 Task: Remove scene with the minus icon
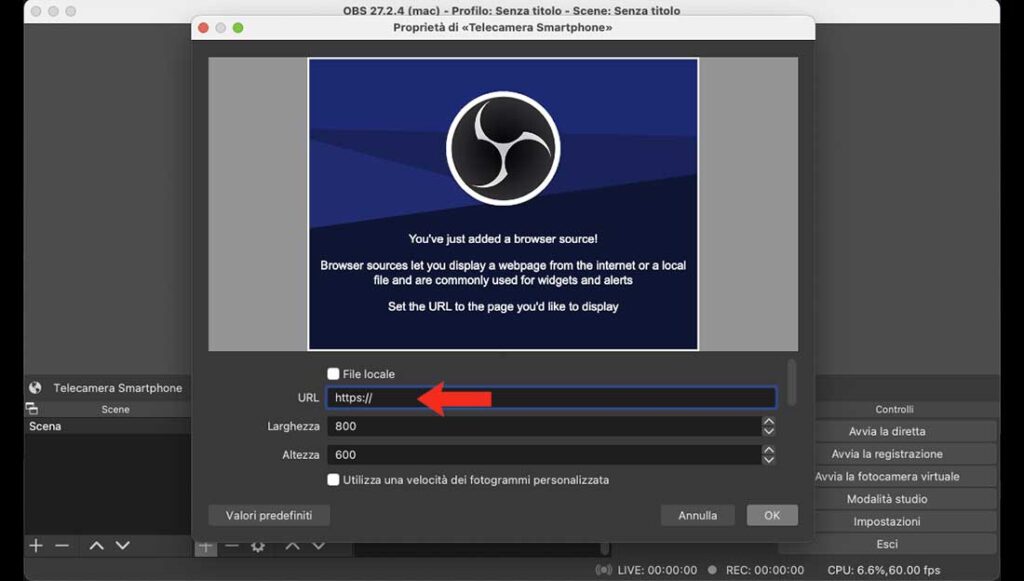(62, 545)
